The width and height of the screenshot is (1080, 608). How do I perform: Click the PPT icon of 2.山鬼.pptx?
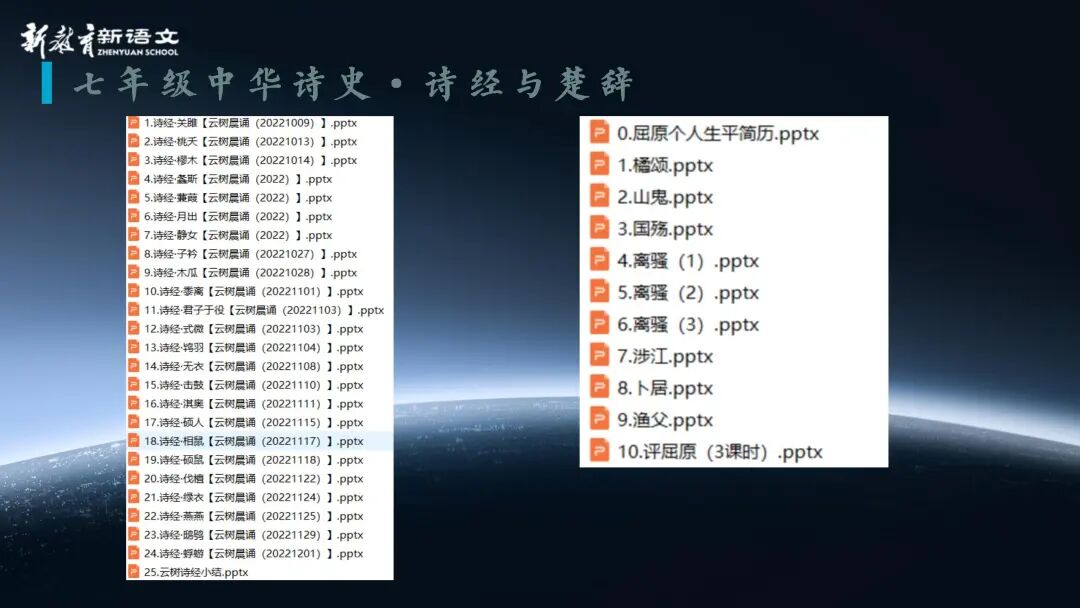[600, 197]
